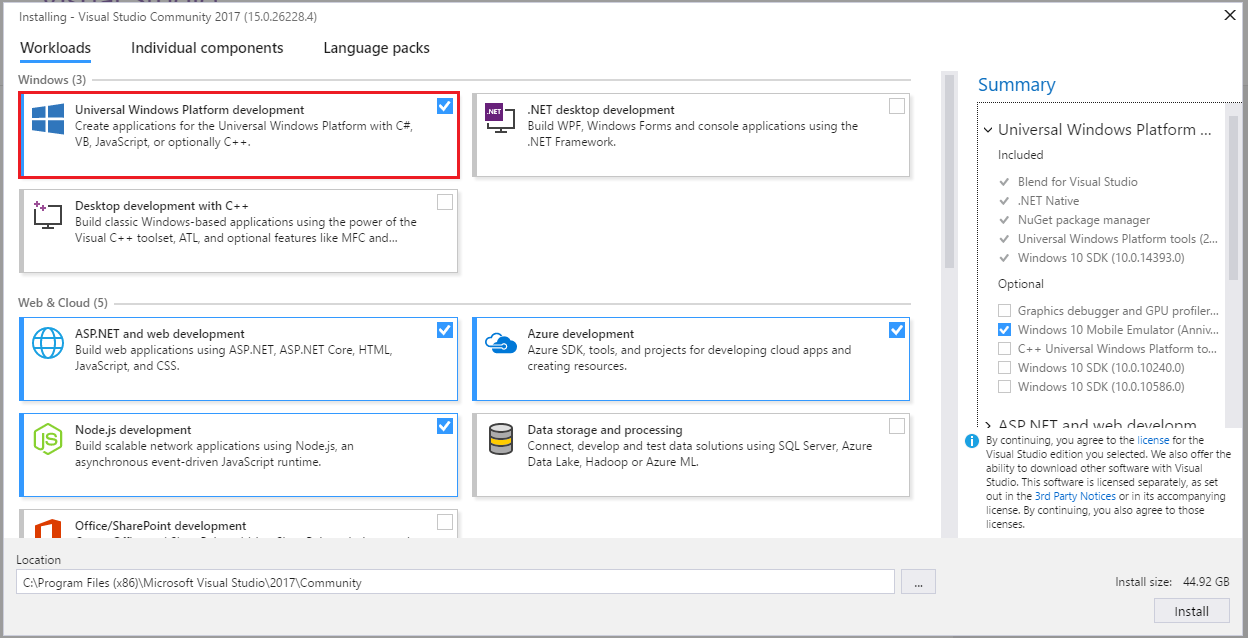1248x638 pixels.
Task: Click the Desktop development with C++ icon
Action: 48,215
